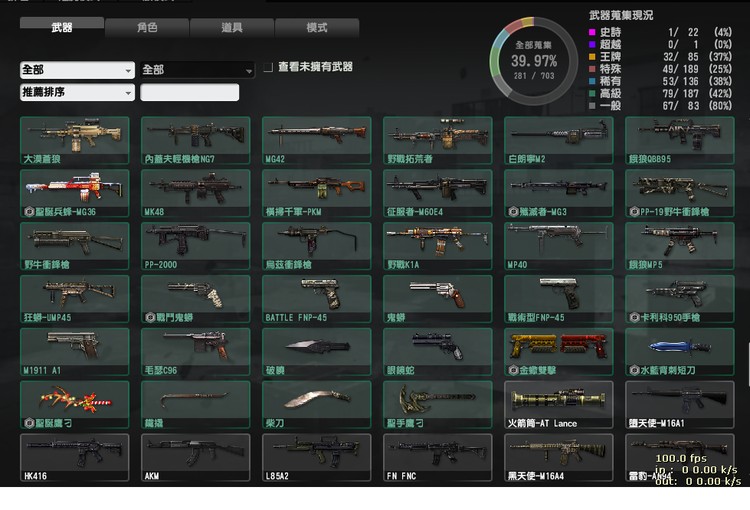Select the HK416 rifle card
Image resolution: width=750 pixels, height=510 pixels.
(x=75, y=457)
